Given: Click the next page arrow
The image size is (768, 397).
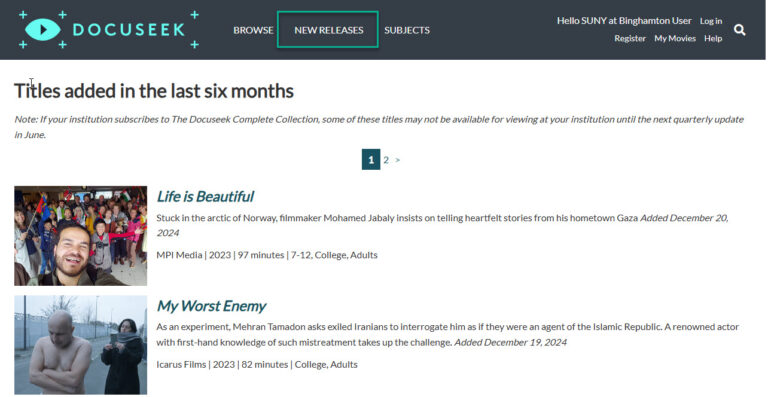Looking at the screenshot, I should tap(397, 160).
